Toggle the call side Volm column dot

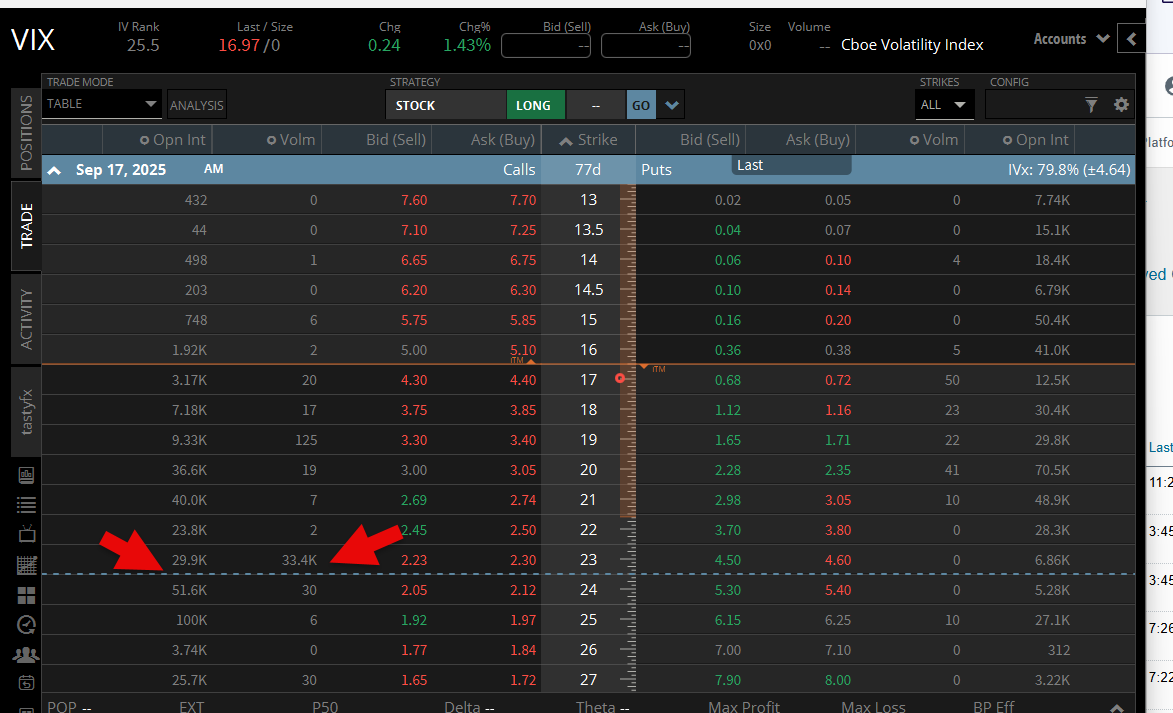(x=271, y=140)
